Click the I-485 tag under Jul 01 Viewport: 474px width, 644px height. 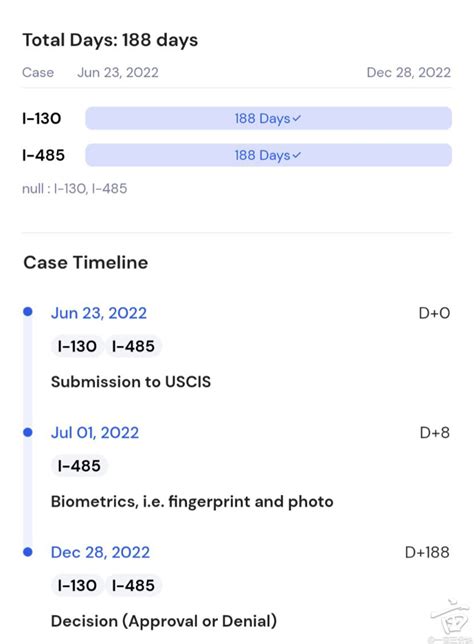tap(79, 466)
